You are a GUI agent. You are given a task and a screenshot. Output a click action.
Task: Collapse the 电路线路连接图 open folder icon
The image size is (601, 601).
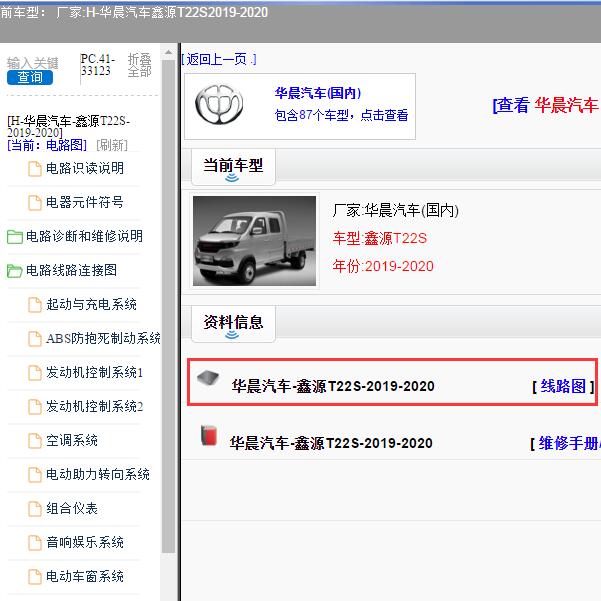click(x=15, y=271)
